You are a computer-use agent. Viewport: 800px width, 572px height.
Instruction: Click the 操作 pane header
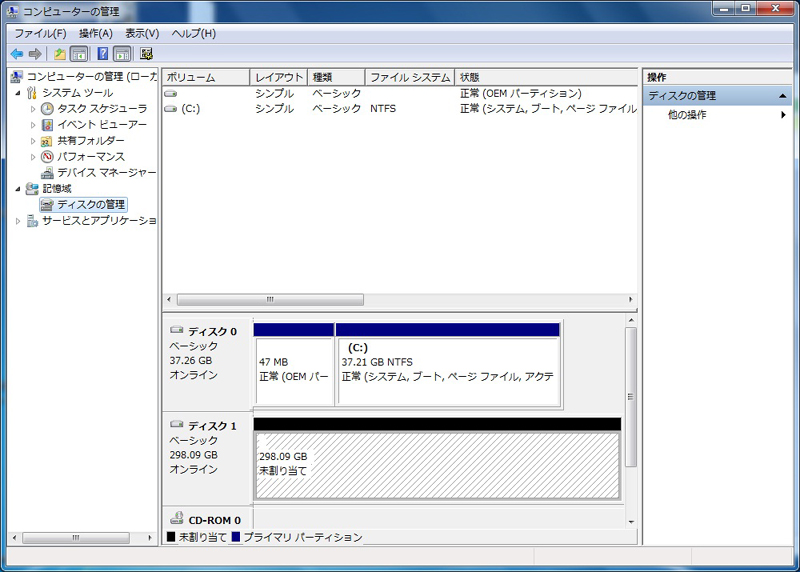pos(718,78)
